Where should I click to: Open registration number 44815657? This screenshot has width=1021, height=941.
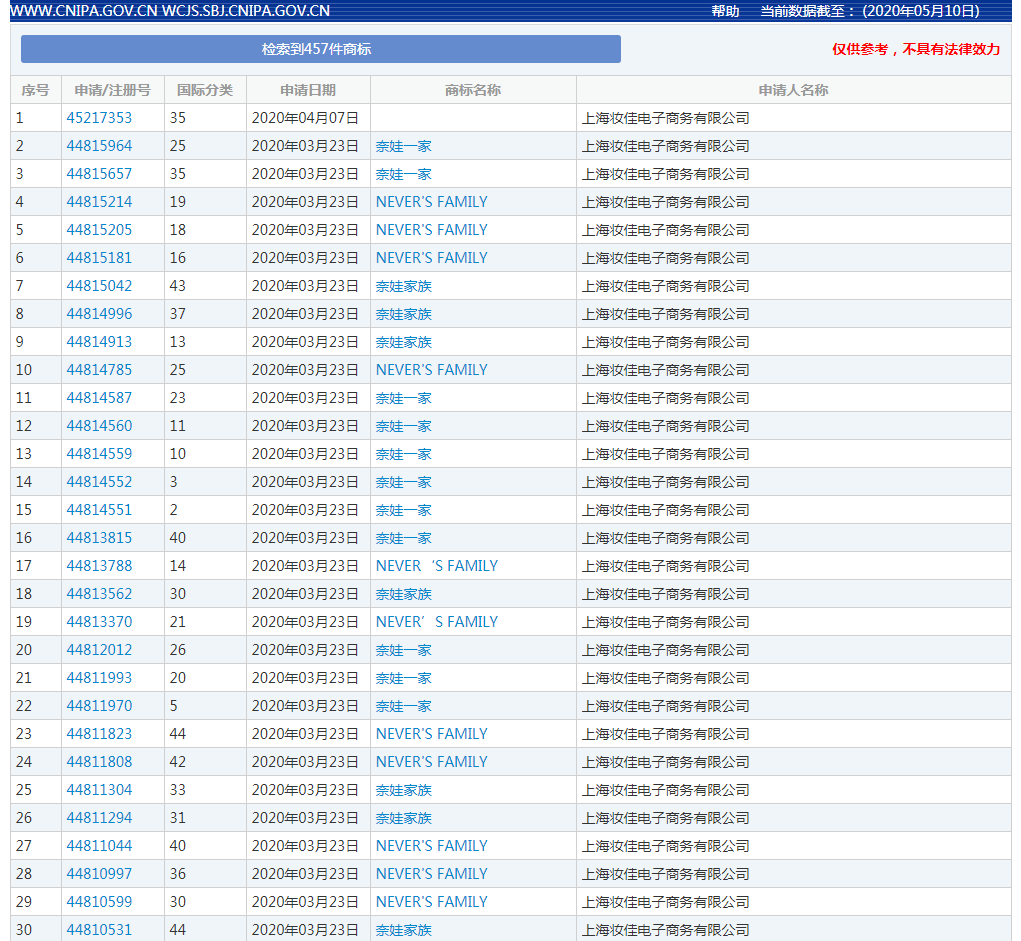point(99,174)
